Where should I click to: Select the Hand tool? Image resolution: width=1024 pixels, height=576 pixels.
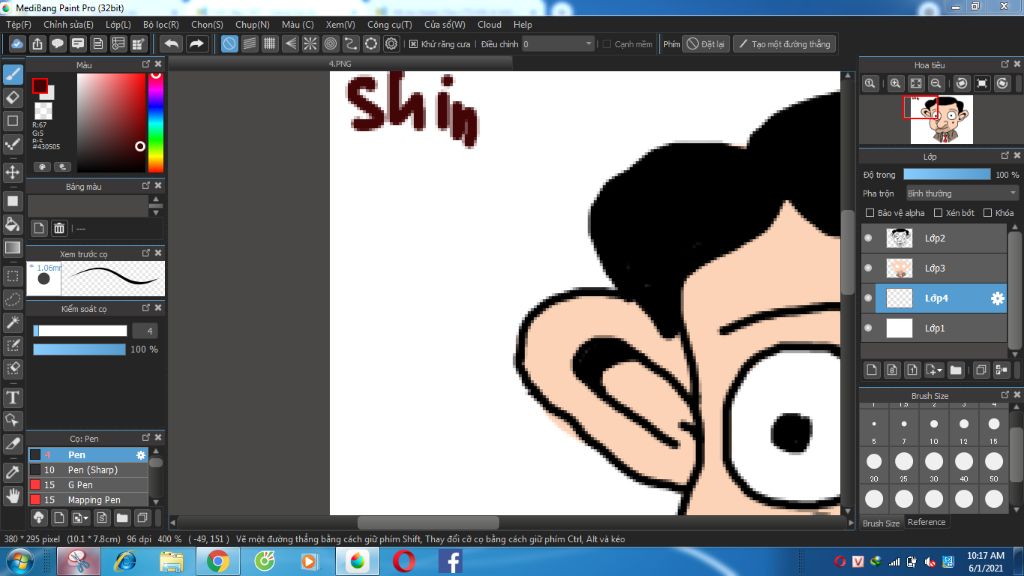coord(13,496)
